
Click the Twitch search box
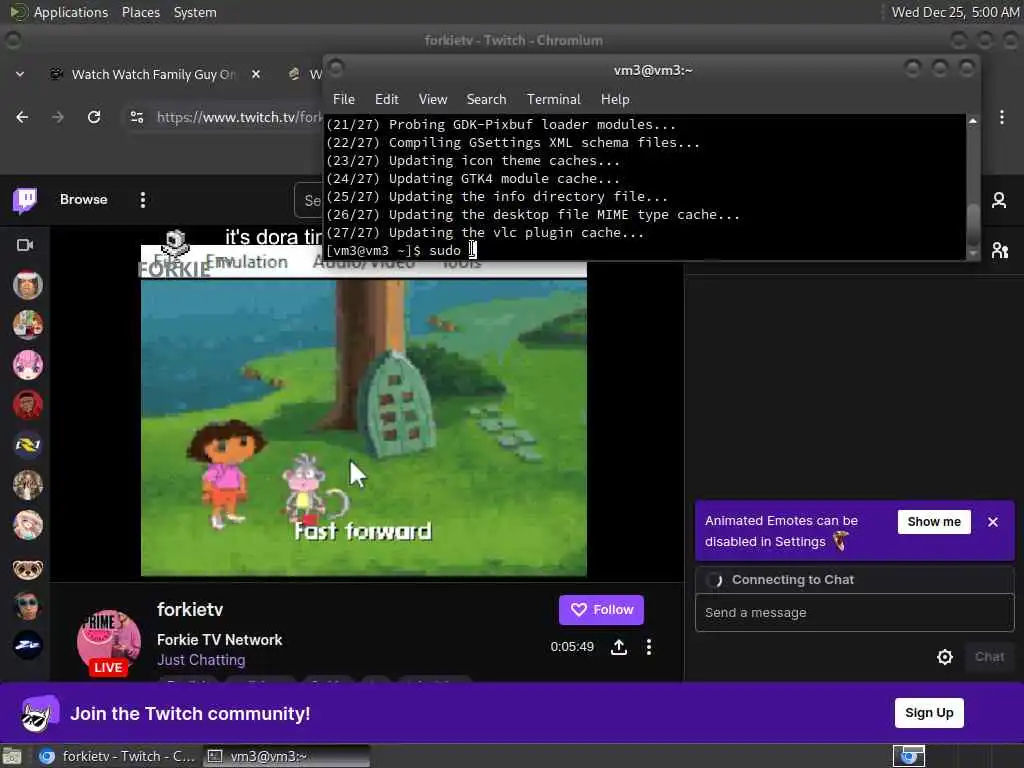click(x=308, y=200)
